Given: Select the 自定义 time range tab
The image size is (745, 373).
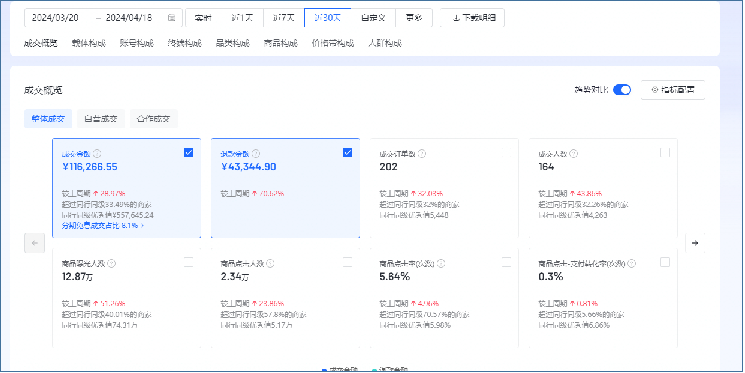Looking at the screenshot, I should (373, 18).
